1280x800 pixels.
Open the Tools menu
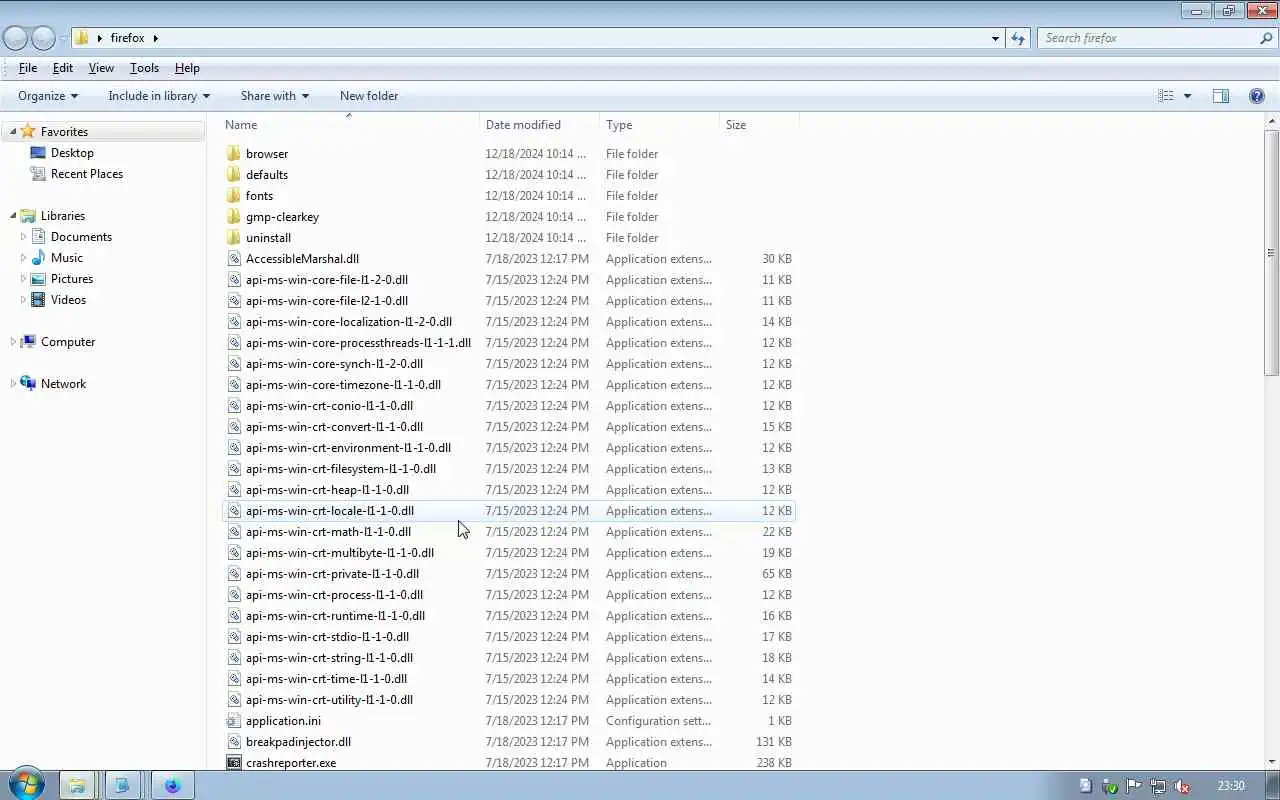coord(144,68)
